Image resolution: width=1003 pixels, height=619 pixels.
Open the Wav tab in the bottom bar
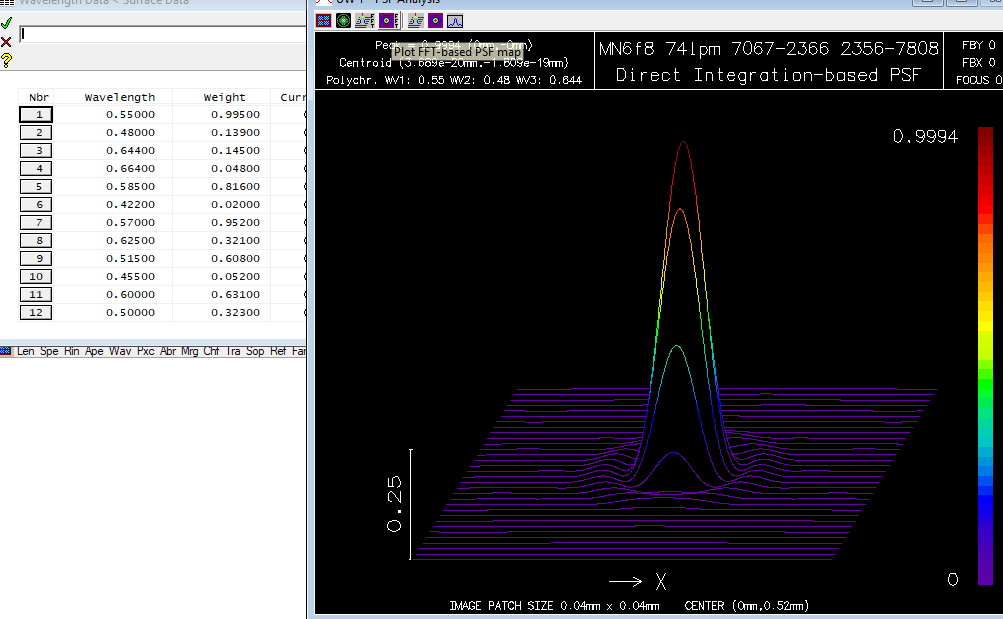(x=120, y=351)
